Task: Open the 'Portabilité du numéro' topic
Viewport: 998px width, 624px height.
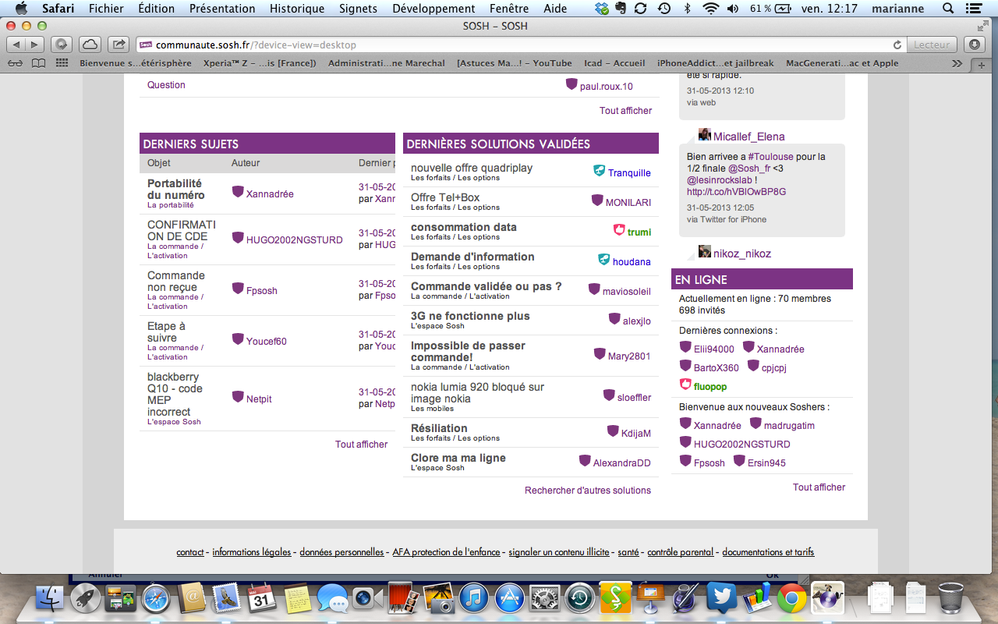Action: (x=174, y=189)
